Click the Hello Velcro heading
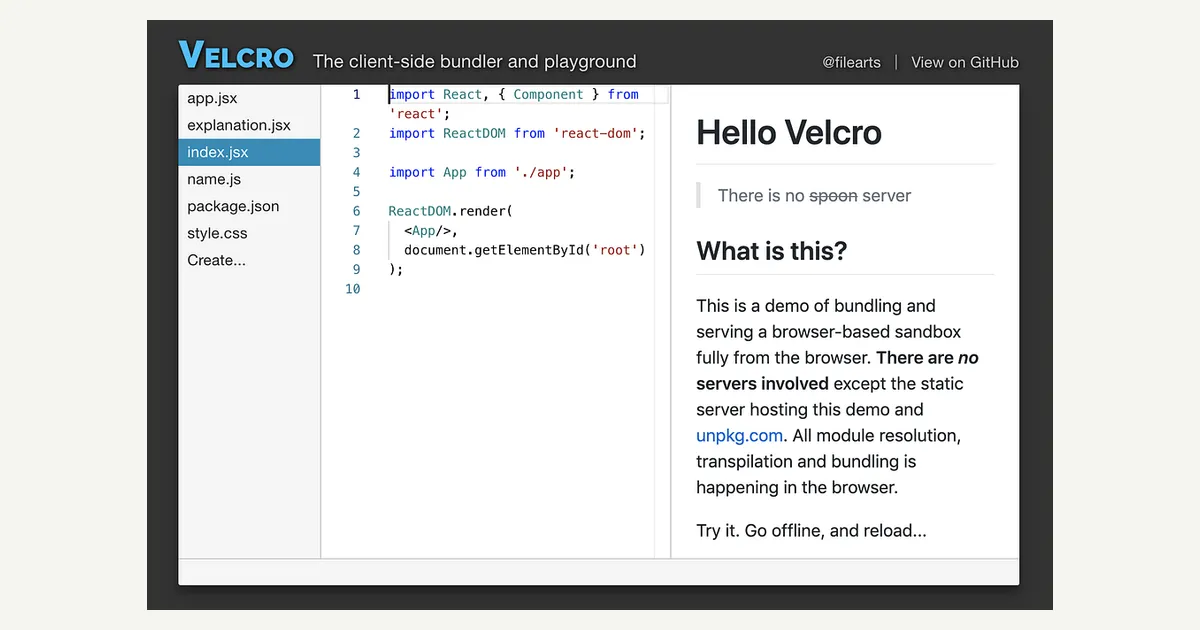Screen dimensions: 1200x630 789,132
